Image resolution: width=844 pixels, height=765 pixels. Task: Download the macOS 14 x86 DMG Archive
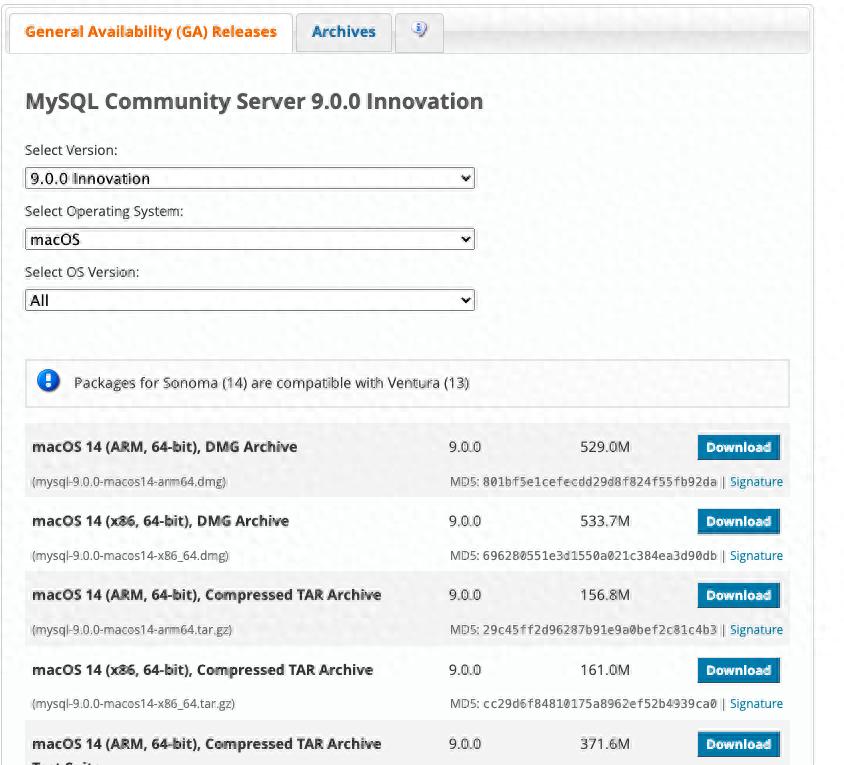(x=738, y=521)
